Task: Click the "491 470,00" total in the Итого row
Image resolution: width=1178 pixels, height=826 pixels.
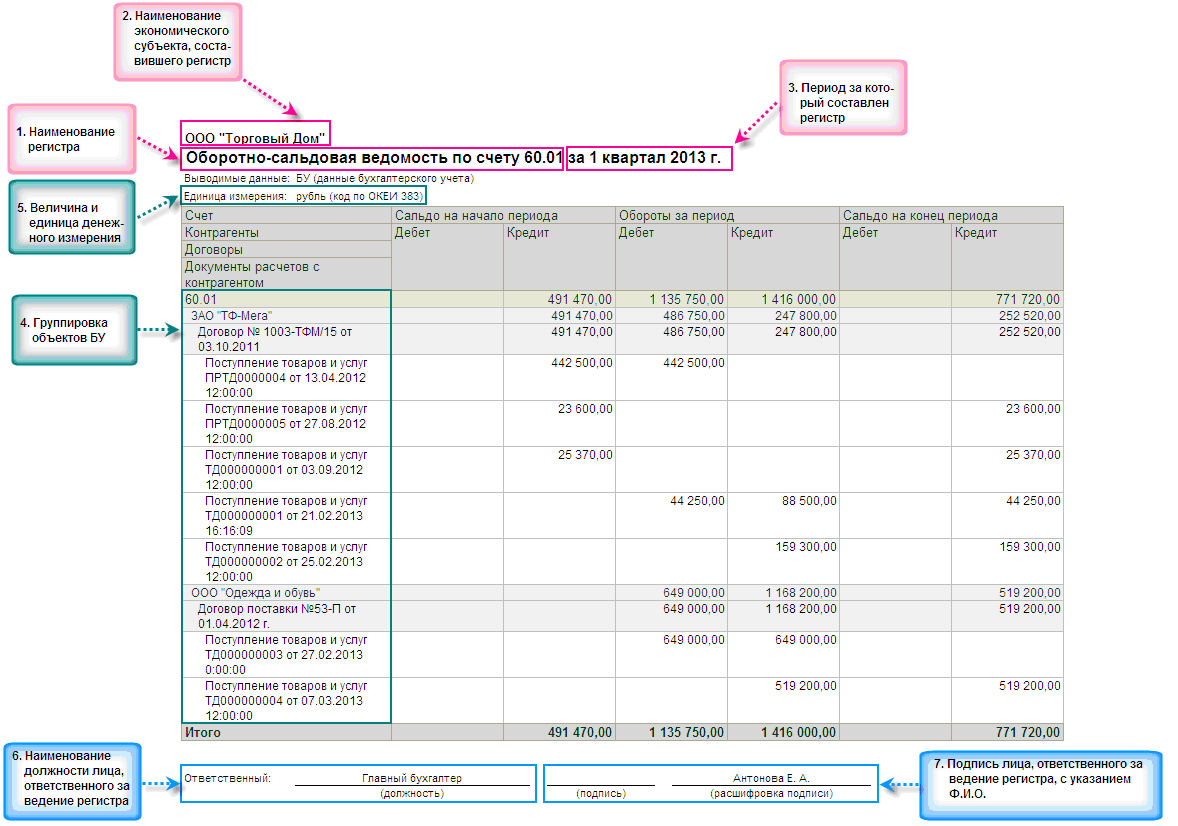Action: (580, 732)
